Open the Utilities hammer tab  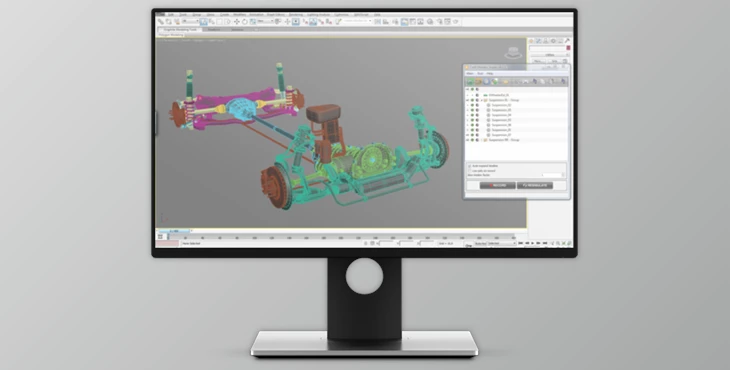point(568,41)
